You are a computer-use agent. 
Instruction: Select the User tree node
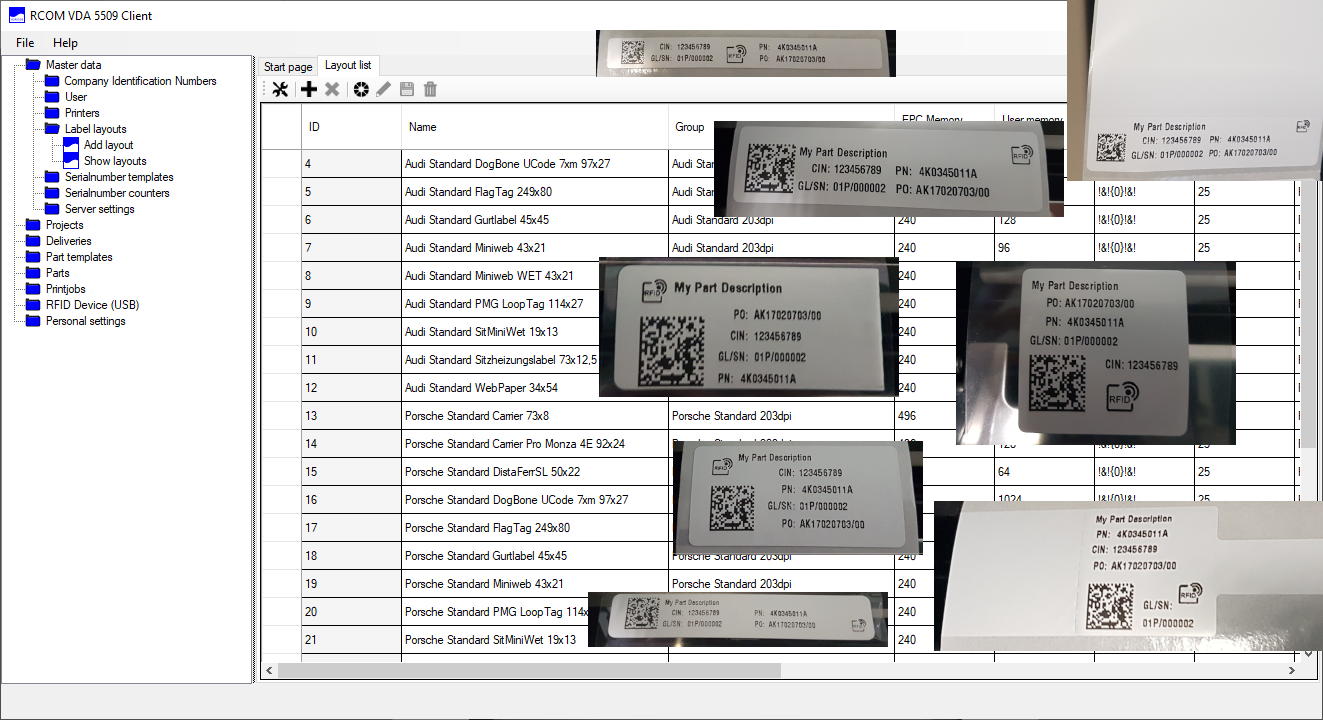[x=76, y=97]
